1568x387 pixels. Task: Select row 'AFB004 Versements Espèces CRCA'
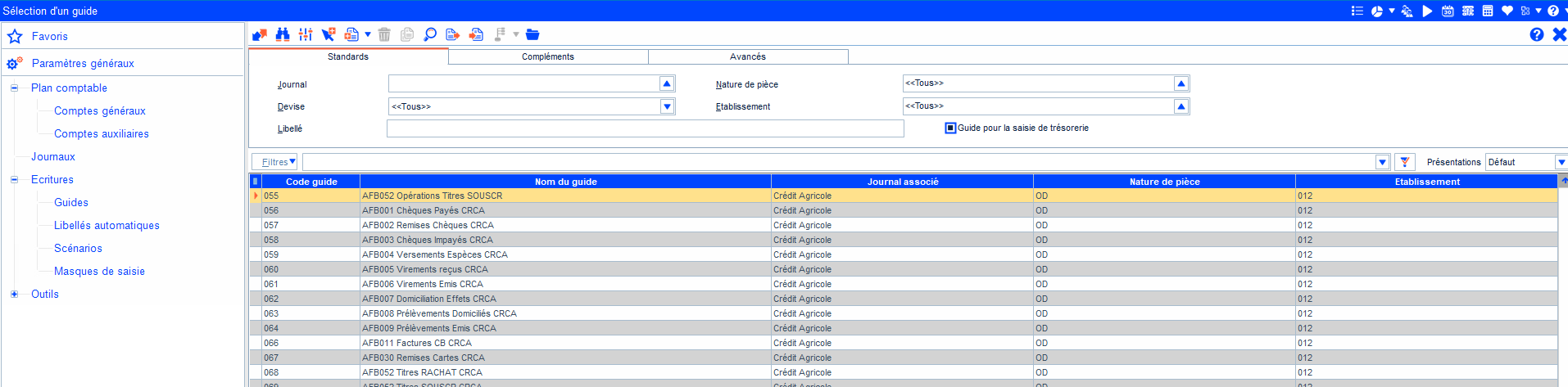coord(435,254)
